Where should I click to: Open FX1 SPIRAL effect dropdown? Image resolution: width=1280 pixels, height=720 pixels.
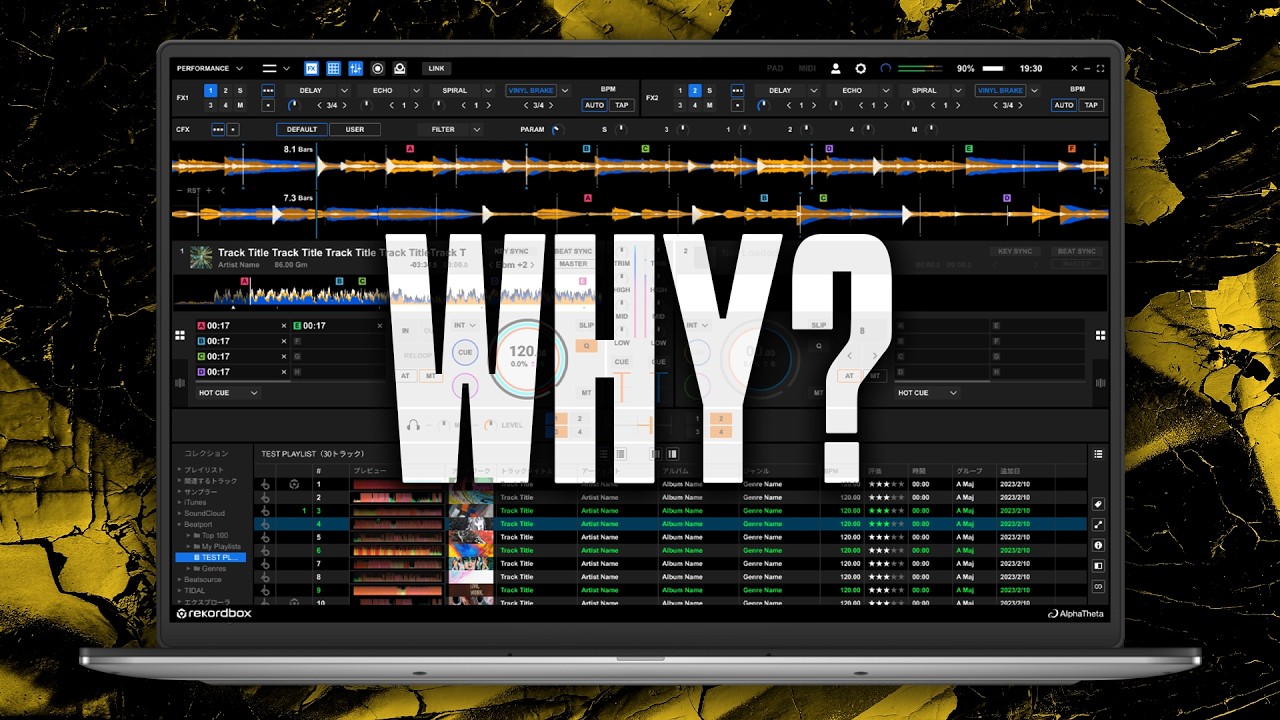pos(488,90)
